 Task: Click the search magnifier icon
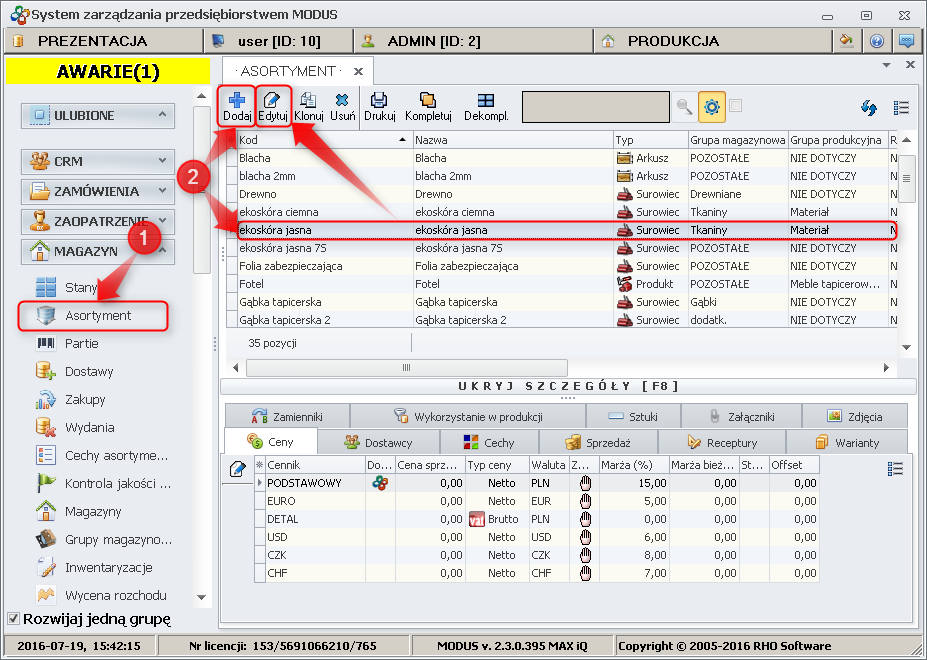[x=684, y=107]
